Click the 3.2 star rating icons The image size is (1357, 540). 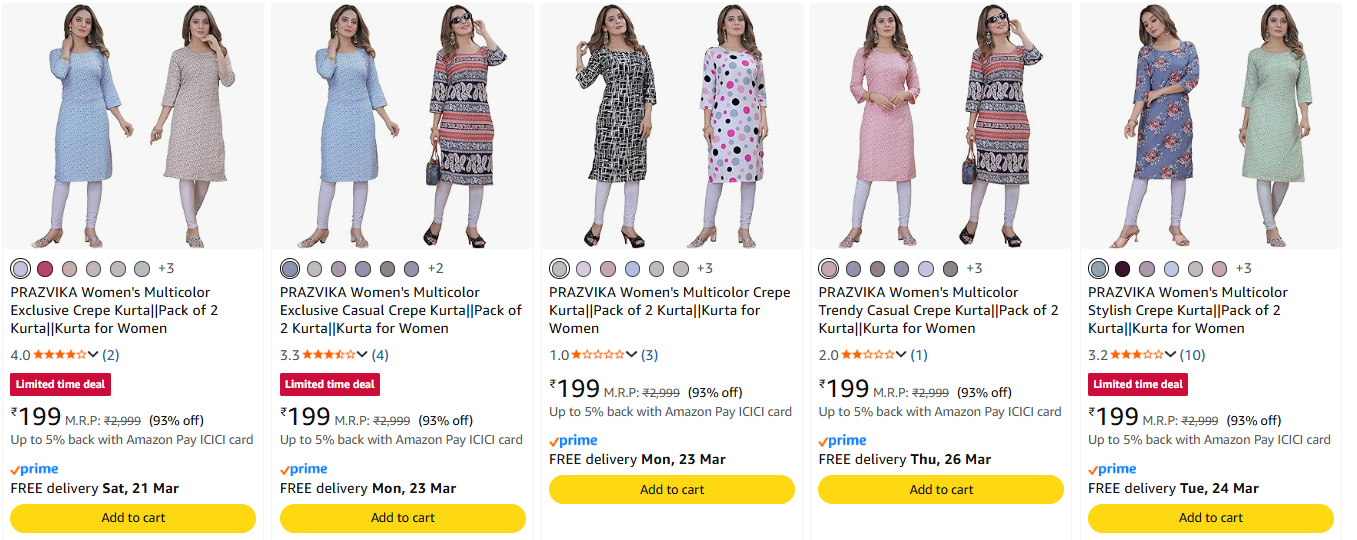[x=1137, y=355]
